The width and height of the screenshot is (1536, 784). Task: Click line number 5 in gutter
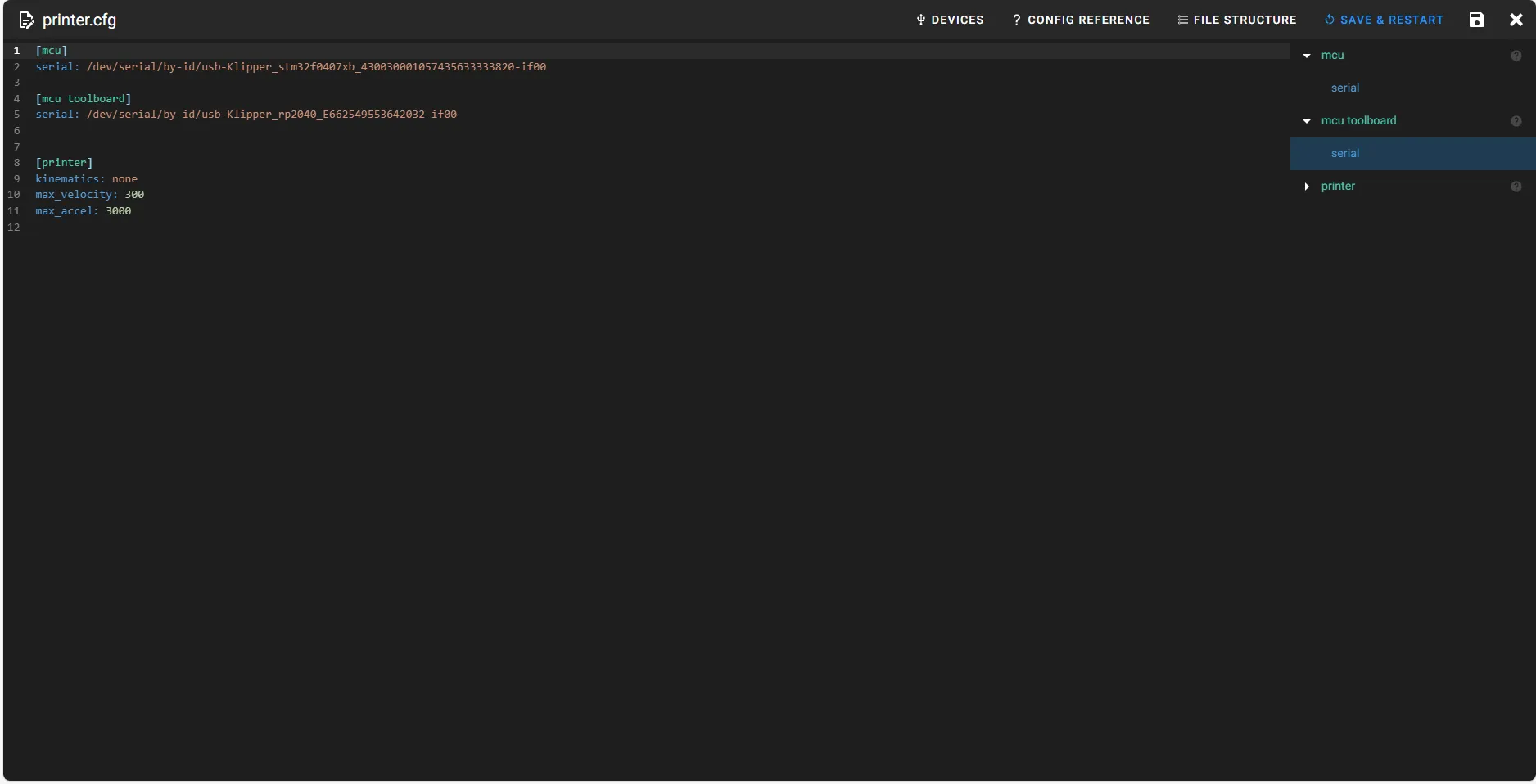click(16, 115)
